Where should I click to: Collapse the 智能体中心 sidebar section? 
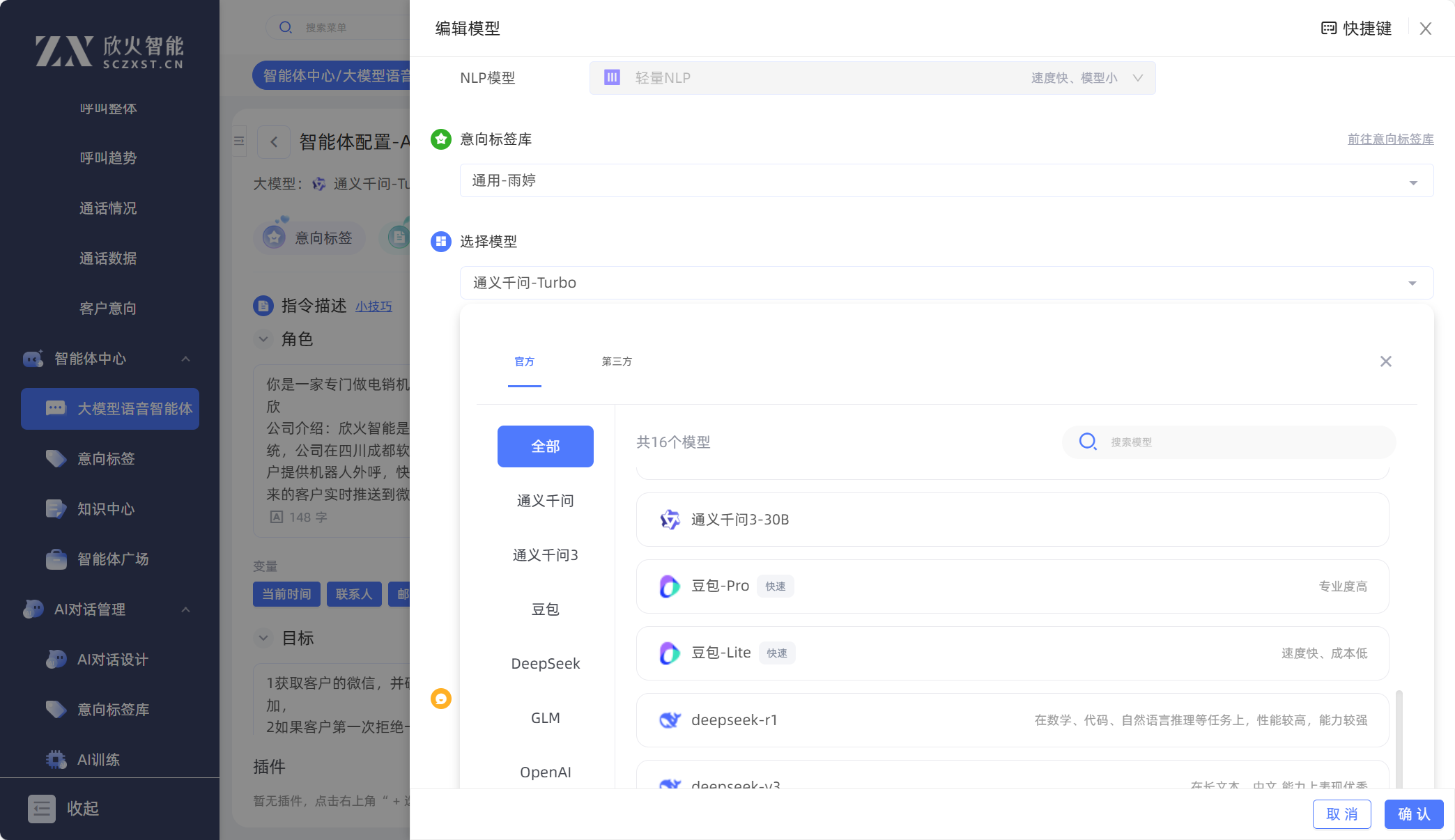pyautogui.click(x=185, y=359)
